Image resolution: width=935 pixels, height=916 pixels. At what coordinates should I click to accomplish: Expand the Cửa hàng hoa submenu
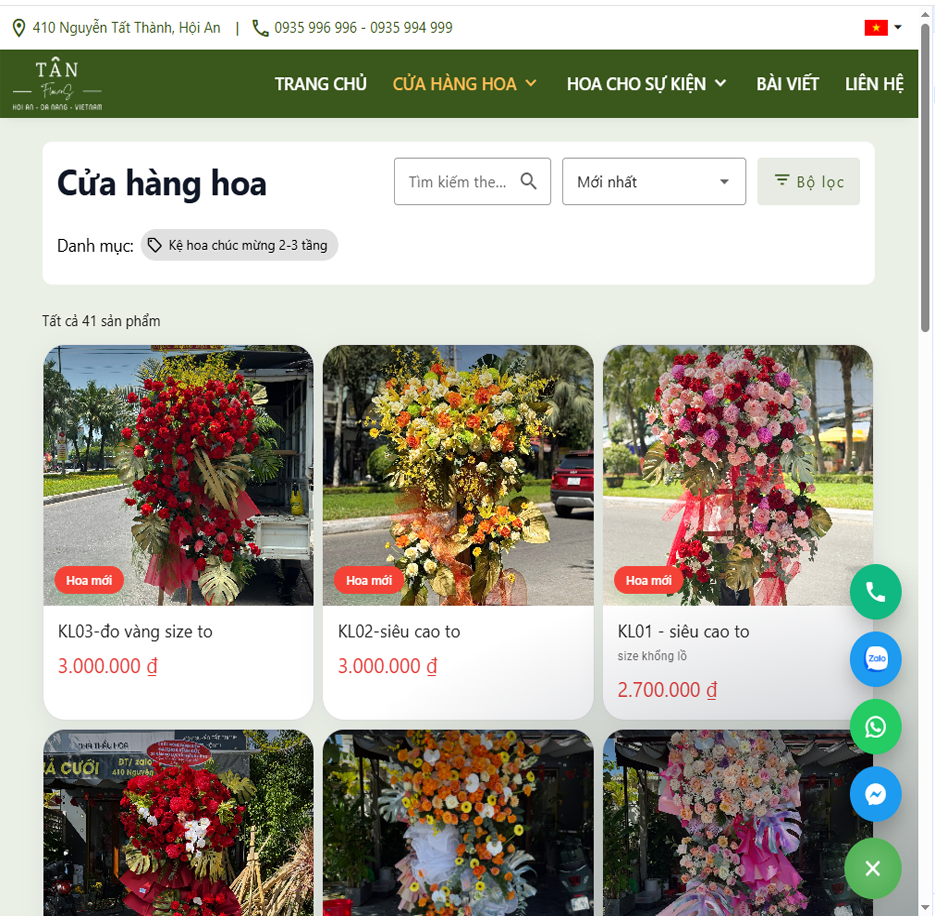pyautogui.click(x=531, y=84)
